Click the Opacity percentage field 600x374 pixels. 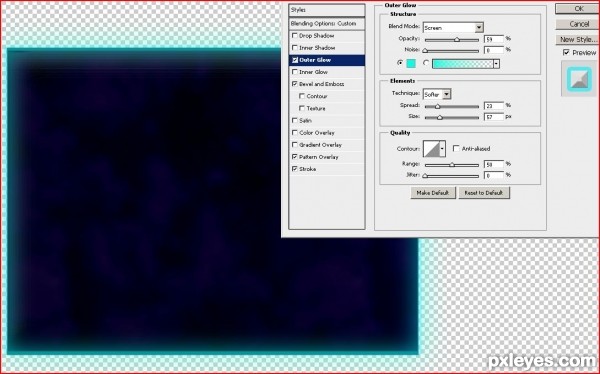pos(494,39)
